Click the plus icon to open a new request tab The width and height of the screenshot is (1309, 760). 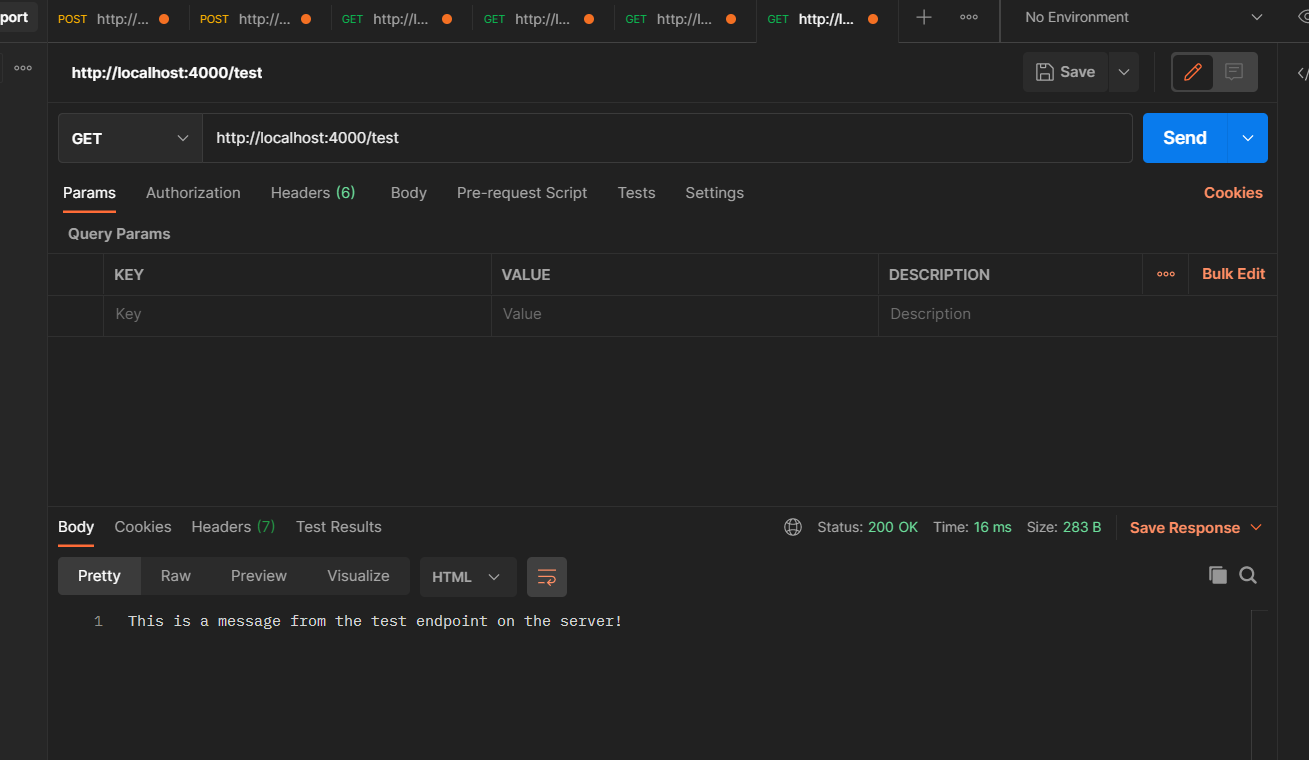(923, 16)
